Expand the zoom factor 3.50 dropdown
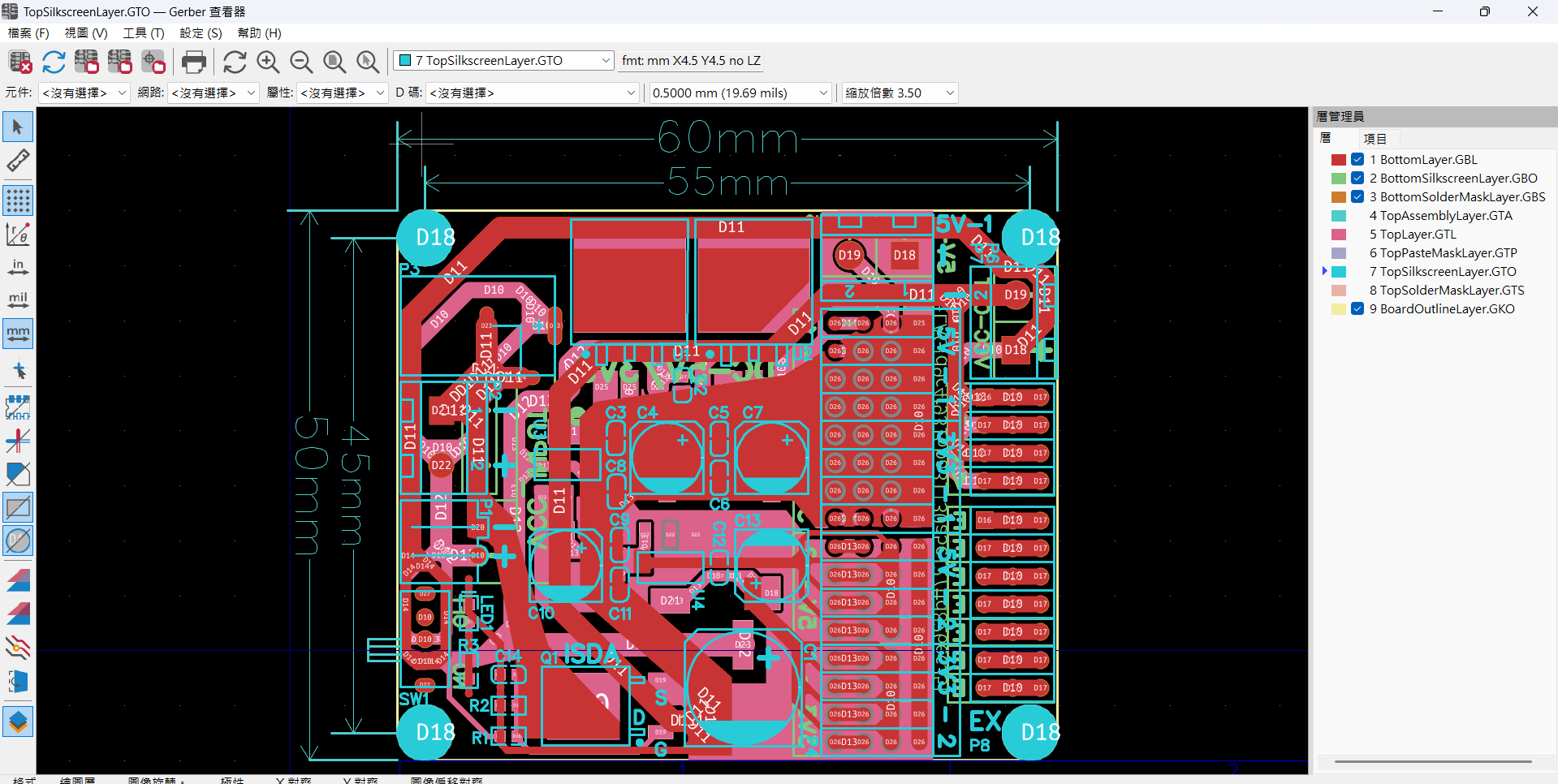The height and width of the screenshot is (784, 1558). click(x=900, y=93)
